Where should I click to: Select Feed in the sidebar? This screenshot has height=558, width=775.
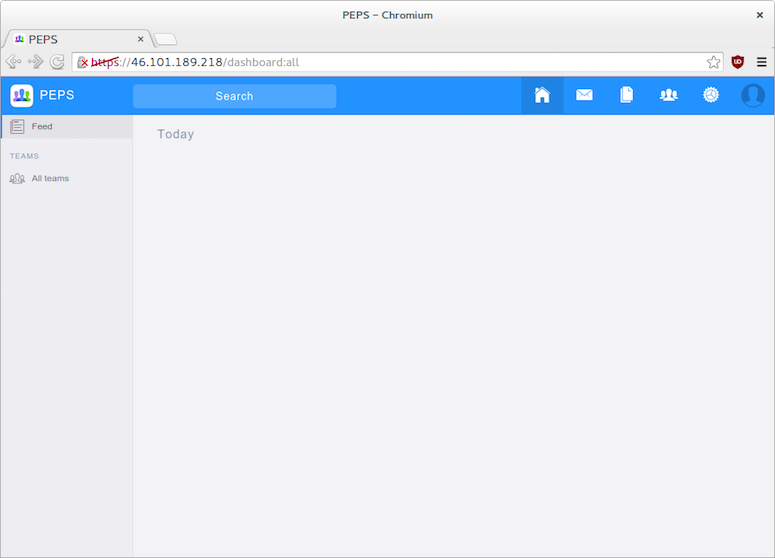coord(67,127)
